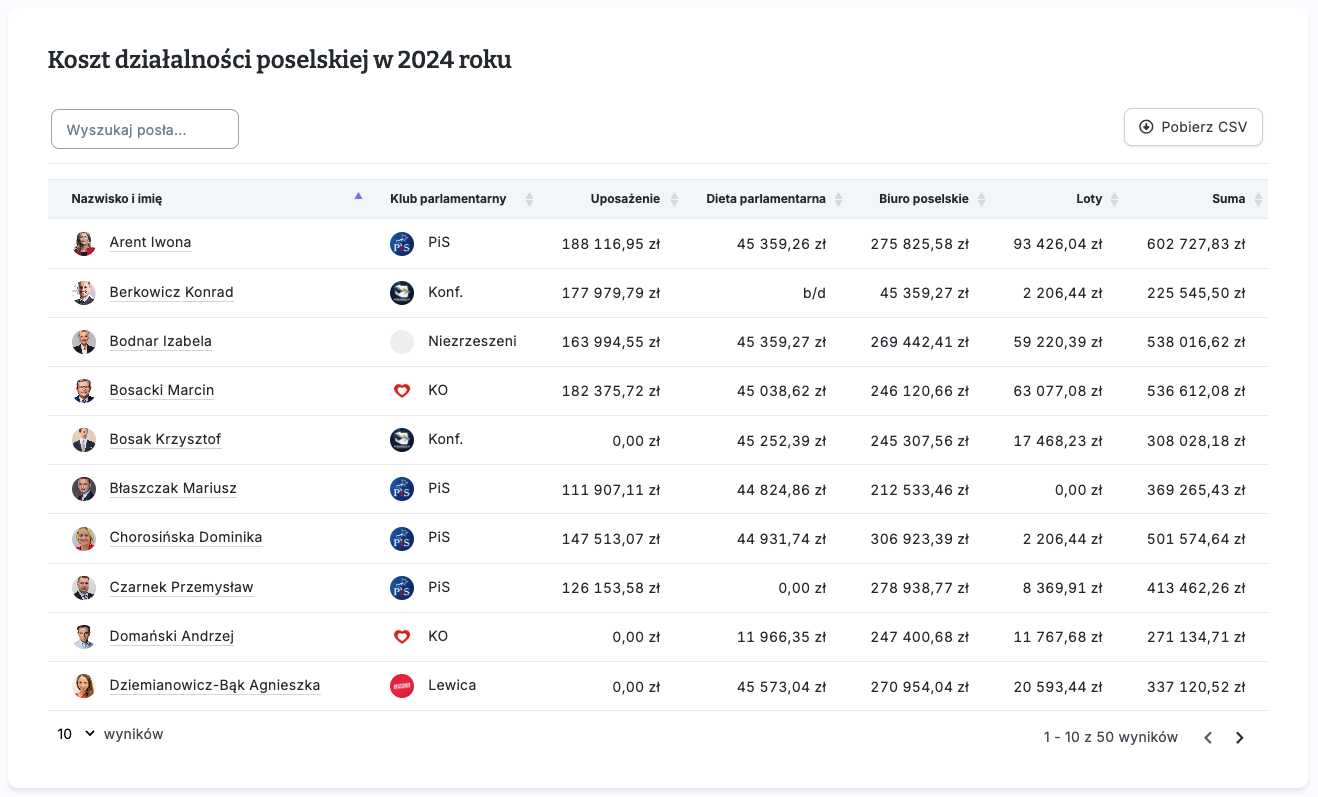Click the Pobierz CSV download button
Viewport: 1318px width, 797px height.
(1193, 127)
